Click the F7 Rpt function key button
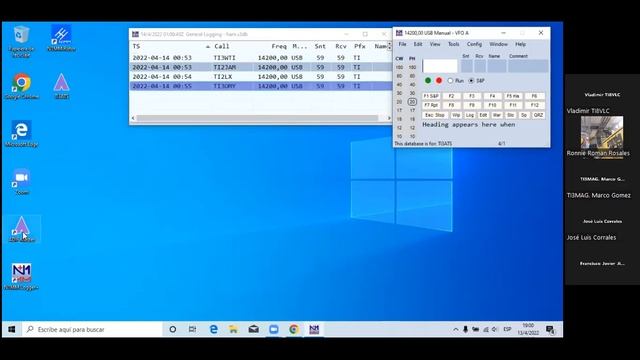 tap(431, 105)
